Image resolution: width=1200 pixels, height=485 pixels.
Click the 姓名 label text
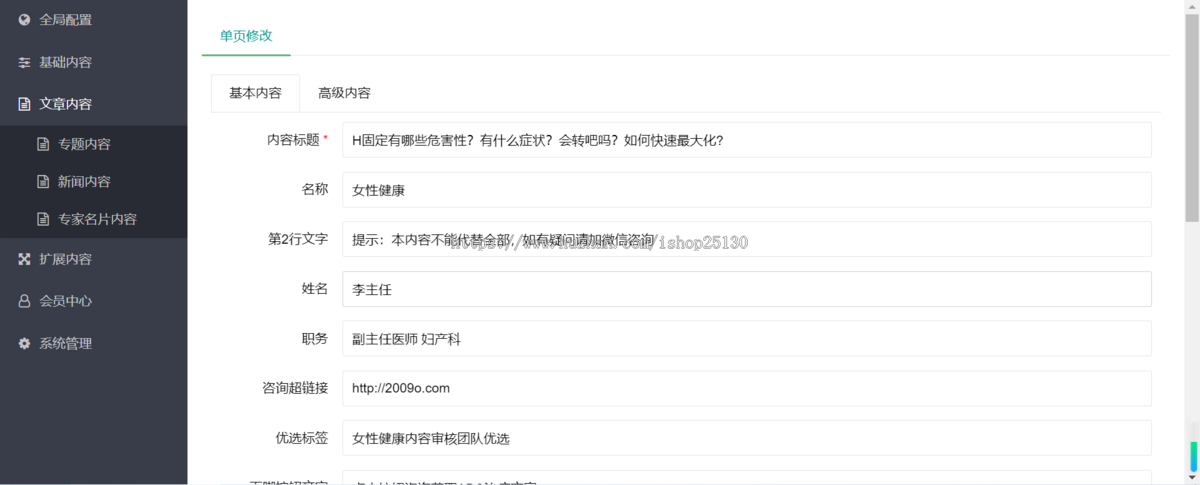pyautogui.click(x=314, y=289)
